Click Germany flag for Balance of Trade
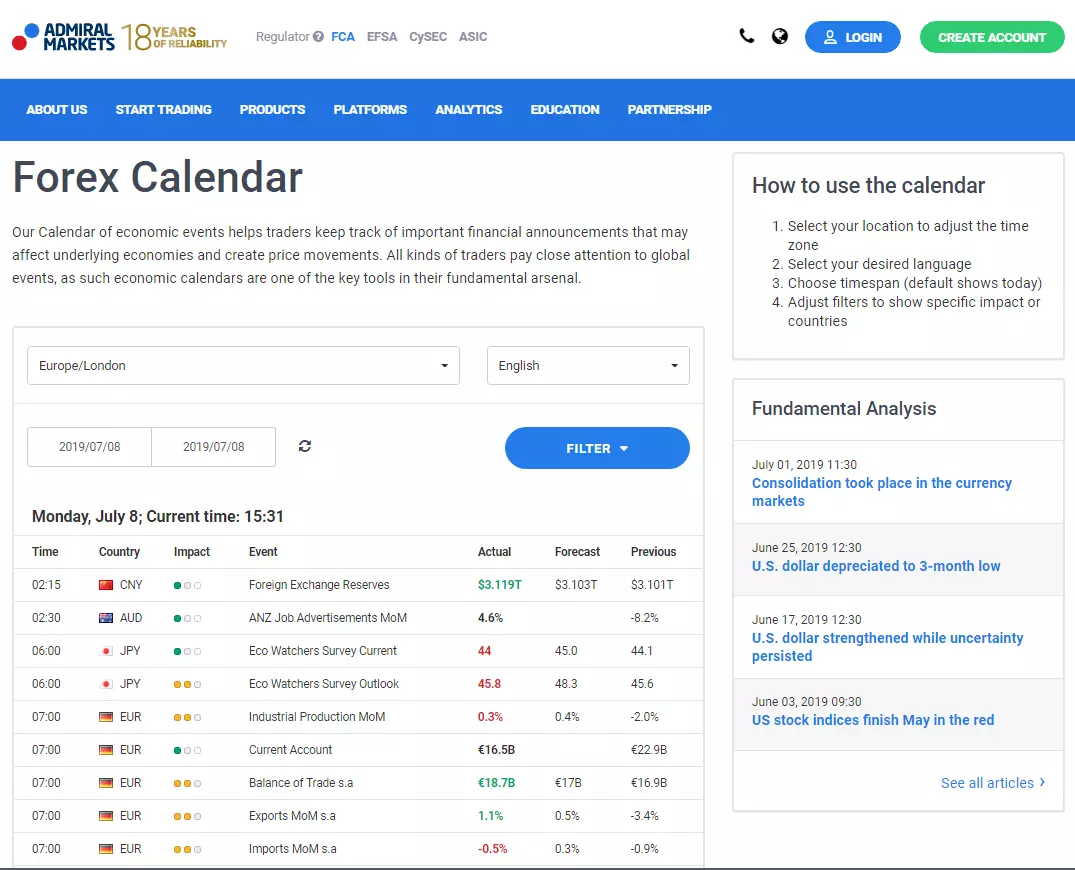 pyautogui.click(x=106, y=782)
